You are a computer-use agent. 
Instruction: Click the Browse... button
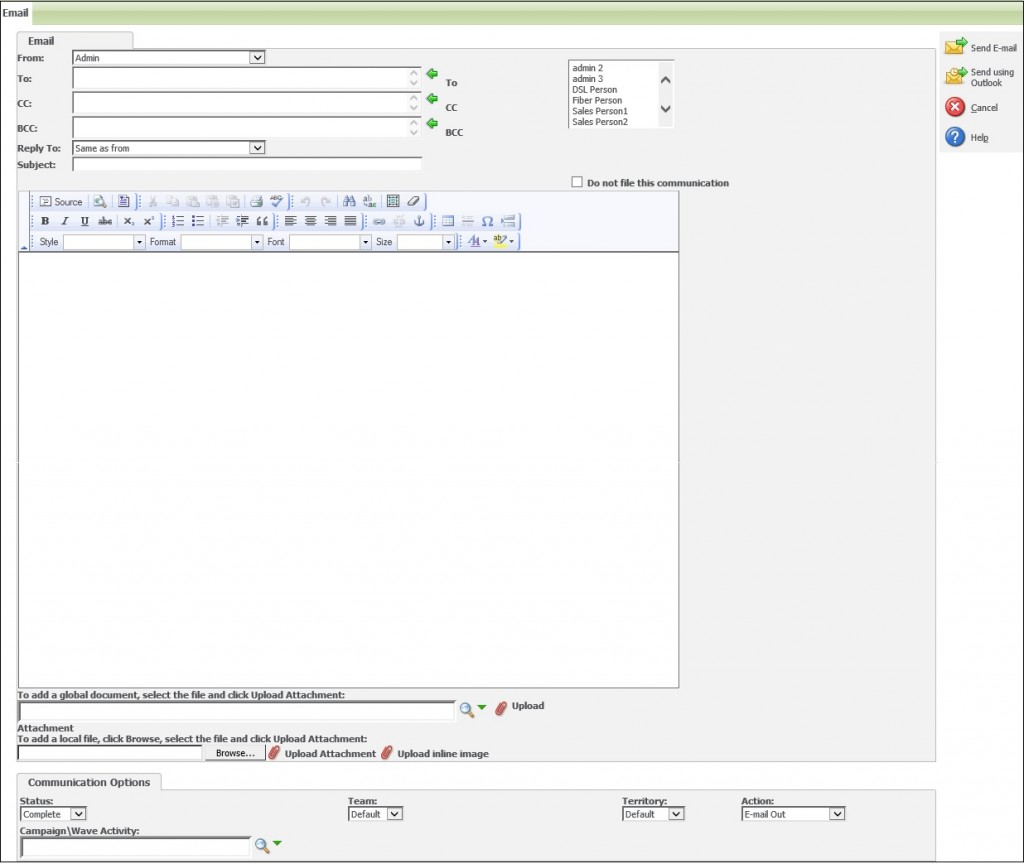235,753
